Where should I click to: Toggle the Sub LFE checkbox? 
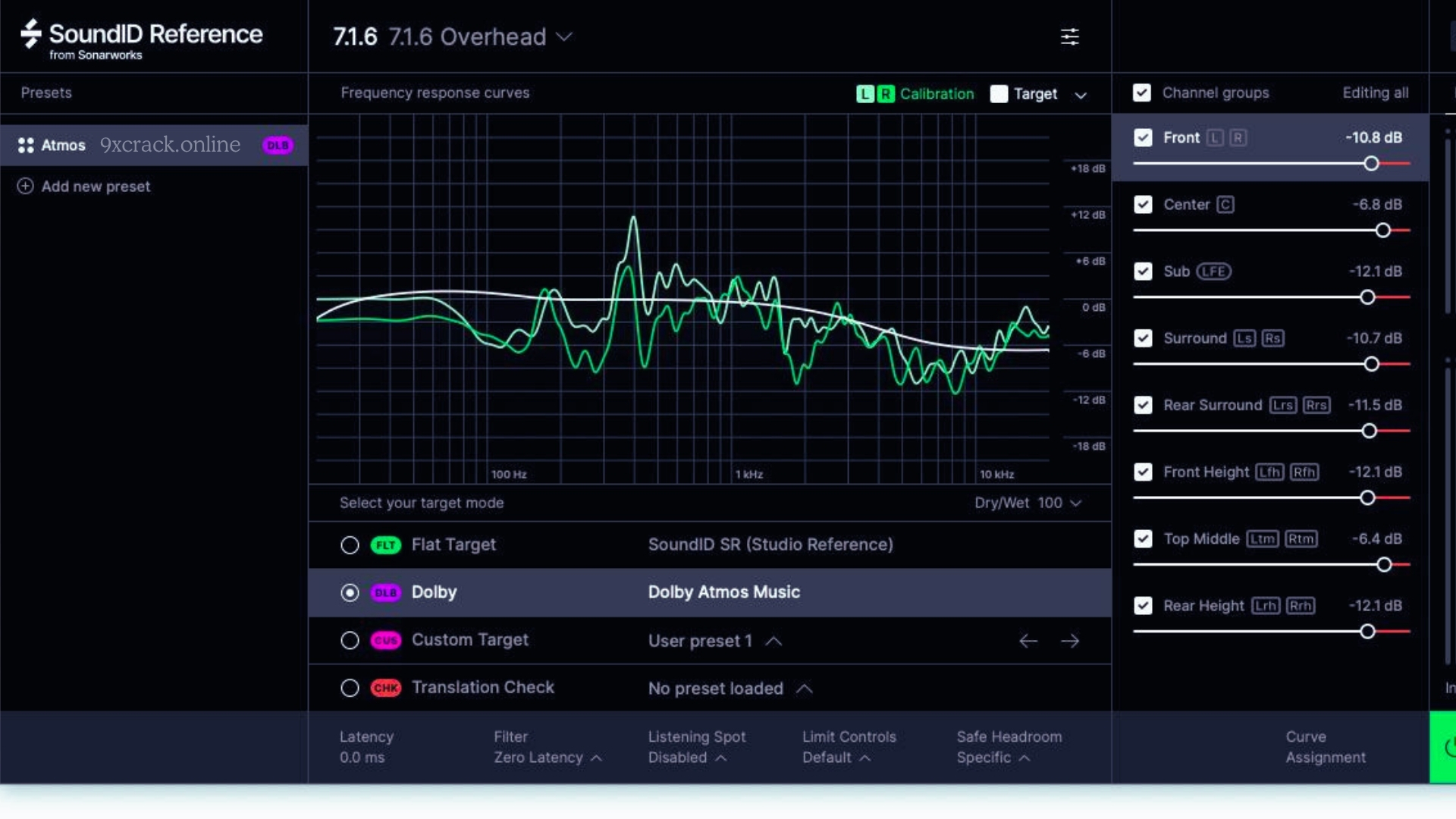tap(1143, 271)
